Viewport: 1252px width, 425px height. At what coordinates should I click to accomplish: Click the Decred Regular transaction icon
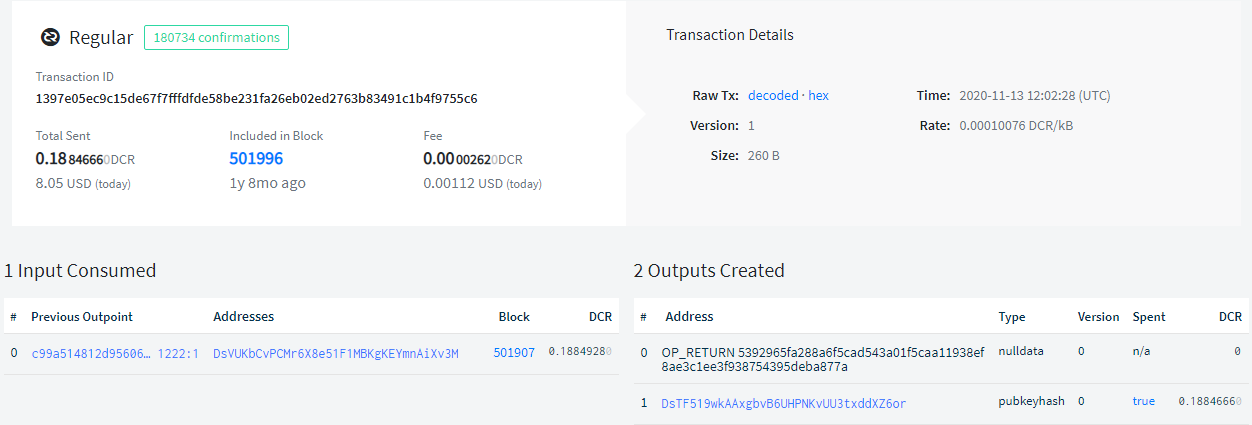point(50,38)
